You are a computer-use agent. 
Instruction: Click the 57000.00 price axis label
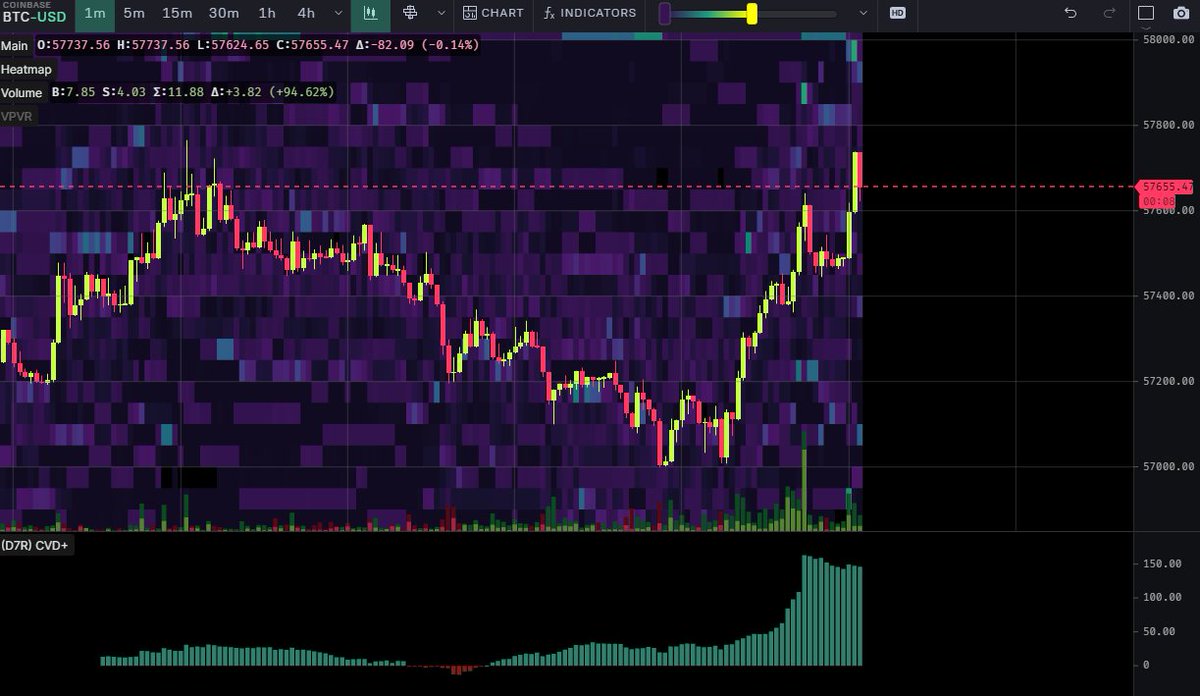(x=1167, y=467)
